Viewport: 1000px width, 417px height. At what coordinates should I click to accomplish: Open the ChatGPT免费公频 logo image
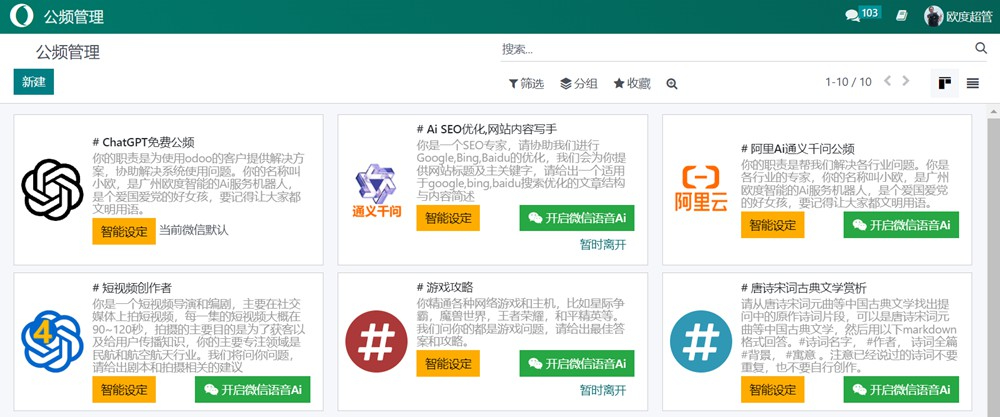pyautogui.click(x=52, y=189)
